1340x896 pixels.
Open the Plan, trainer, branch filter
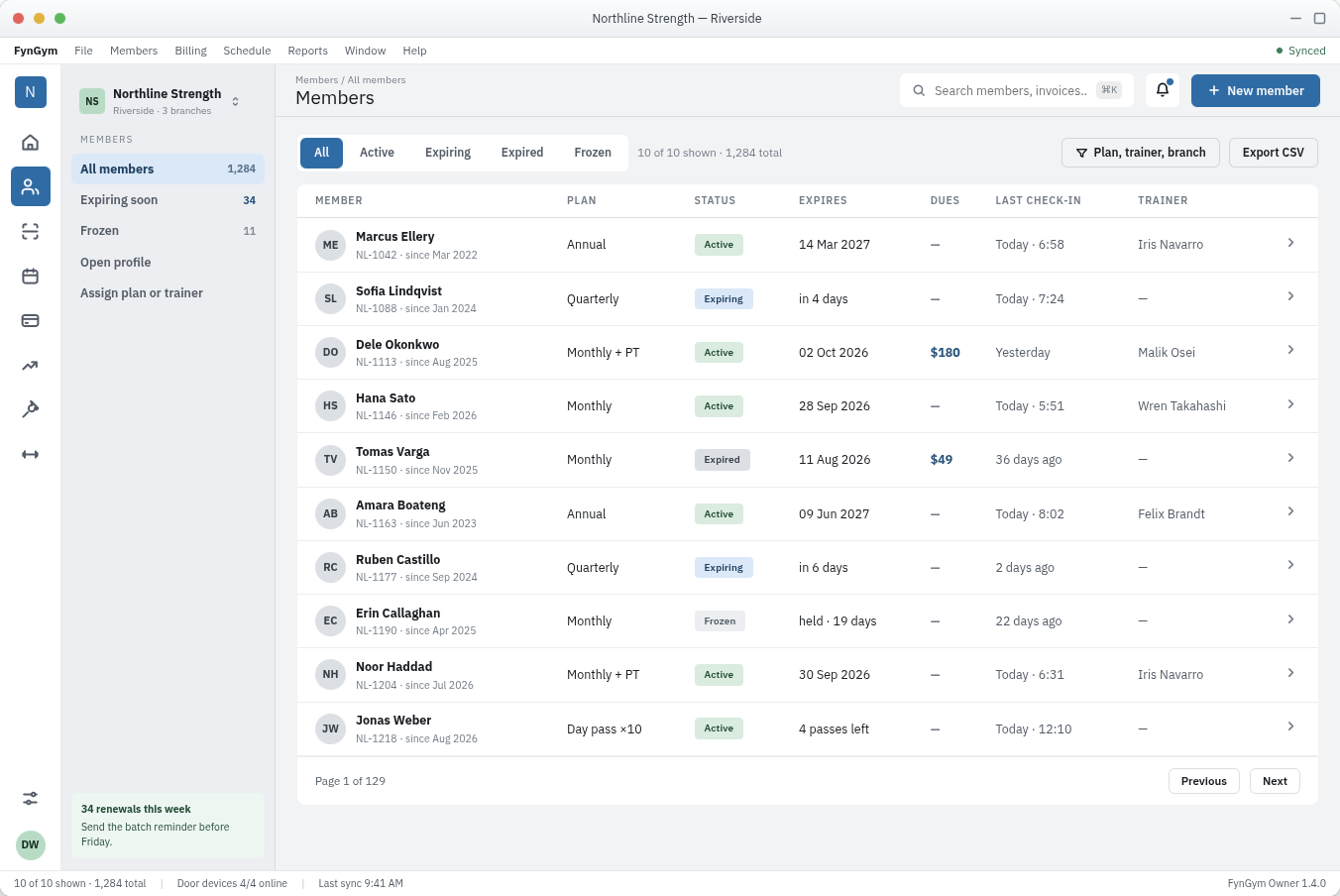pyautogui.click(x=1141, y=153)
